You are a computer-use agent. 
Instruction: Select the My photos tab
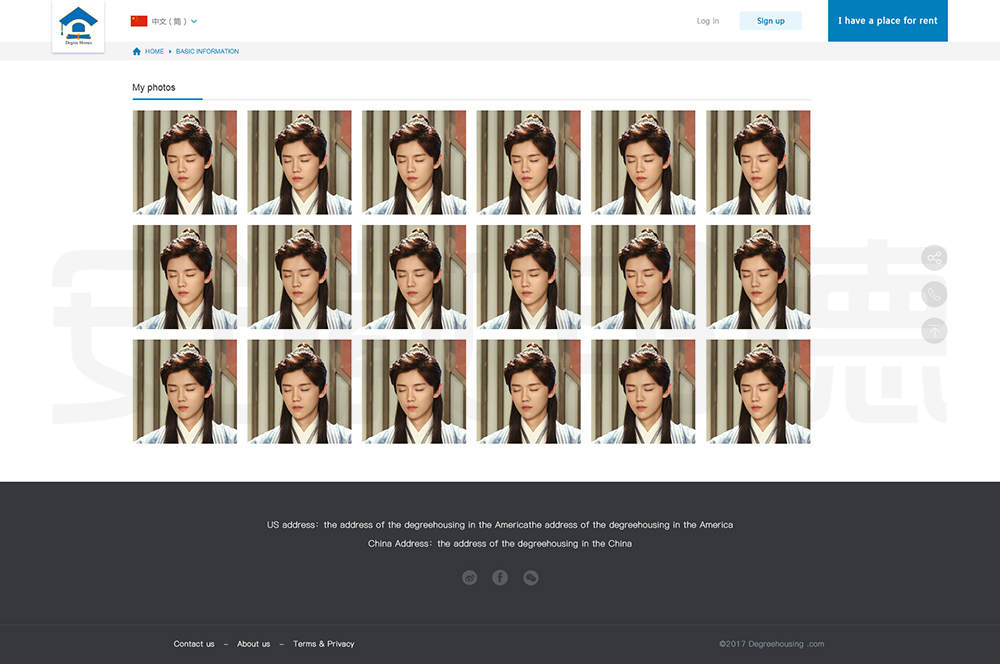coord(154,88)
